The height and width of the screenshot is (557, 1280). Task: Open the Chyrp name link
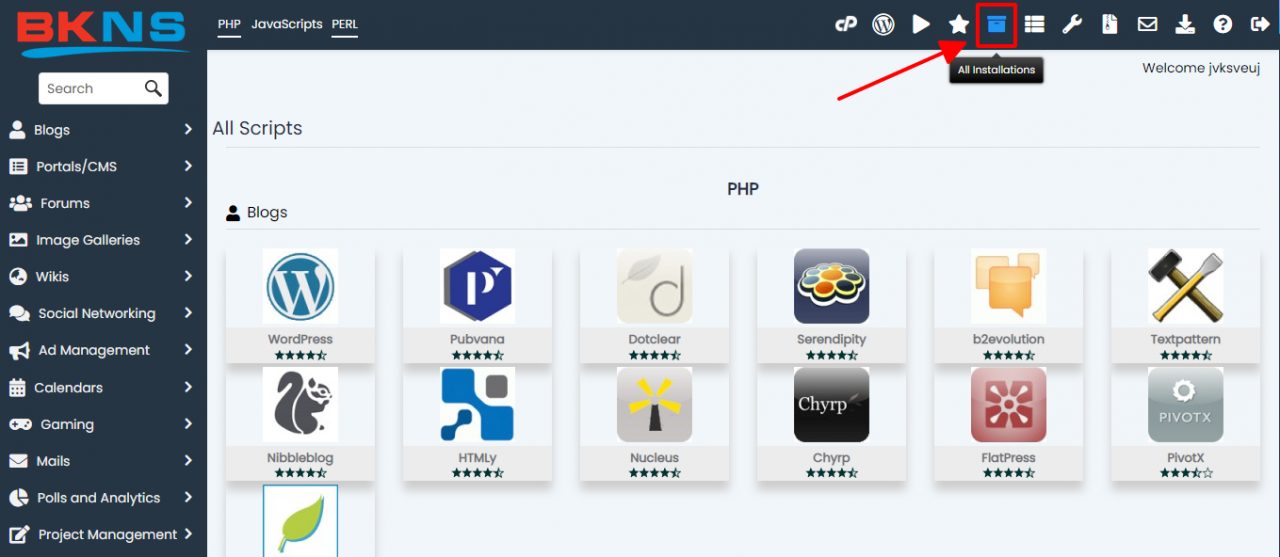coord(831,458)
